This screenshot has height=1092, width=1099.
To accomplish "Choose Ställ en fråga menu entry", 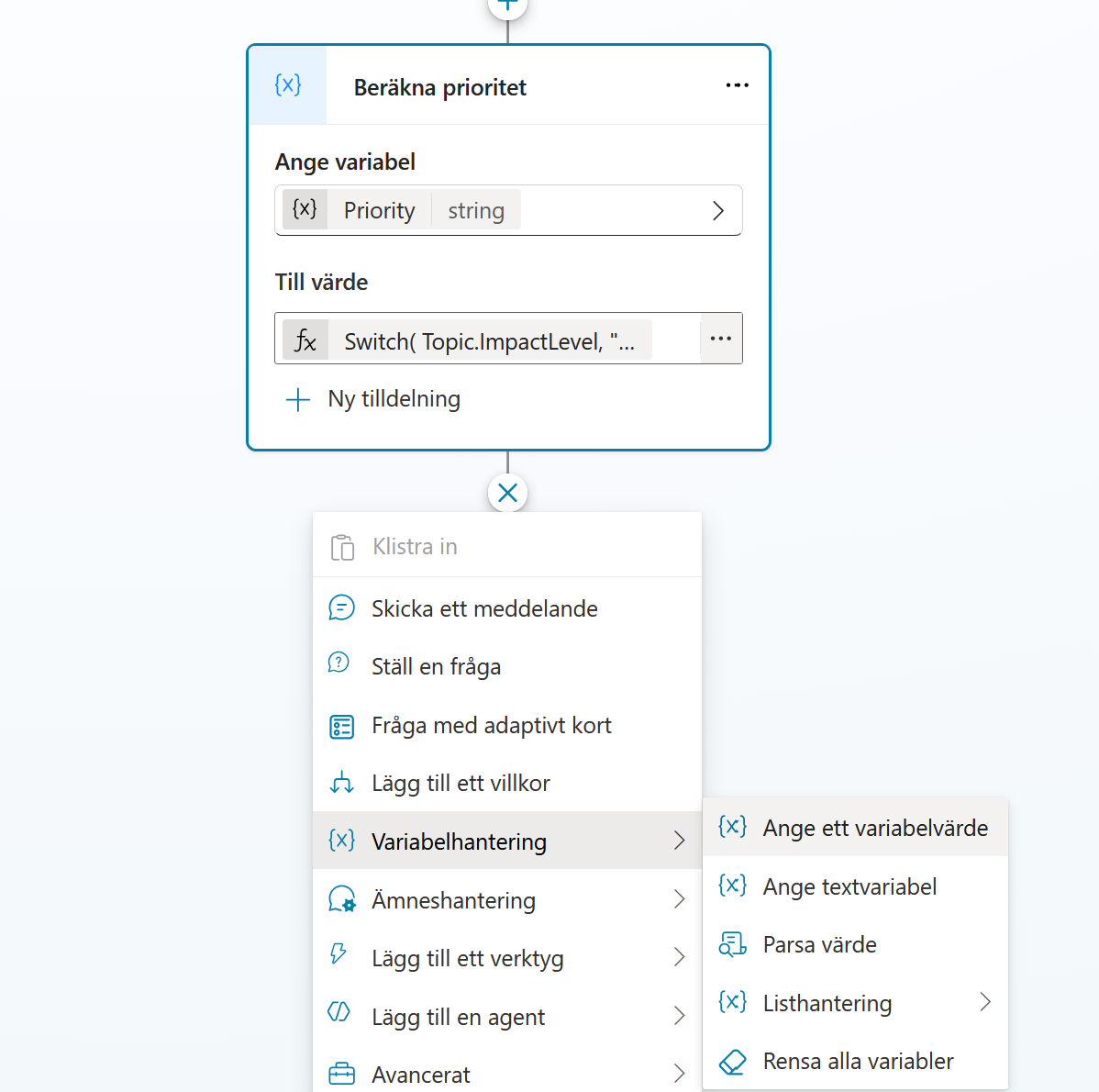I will pos(506,666).
